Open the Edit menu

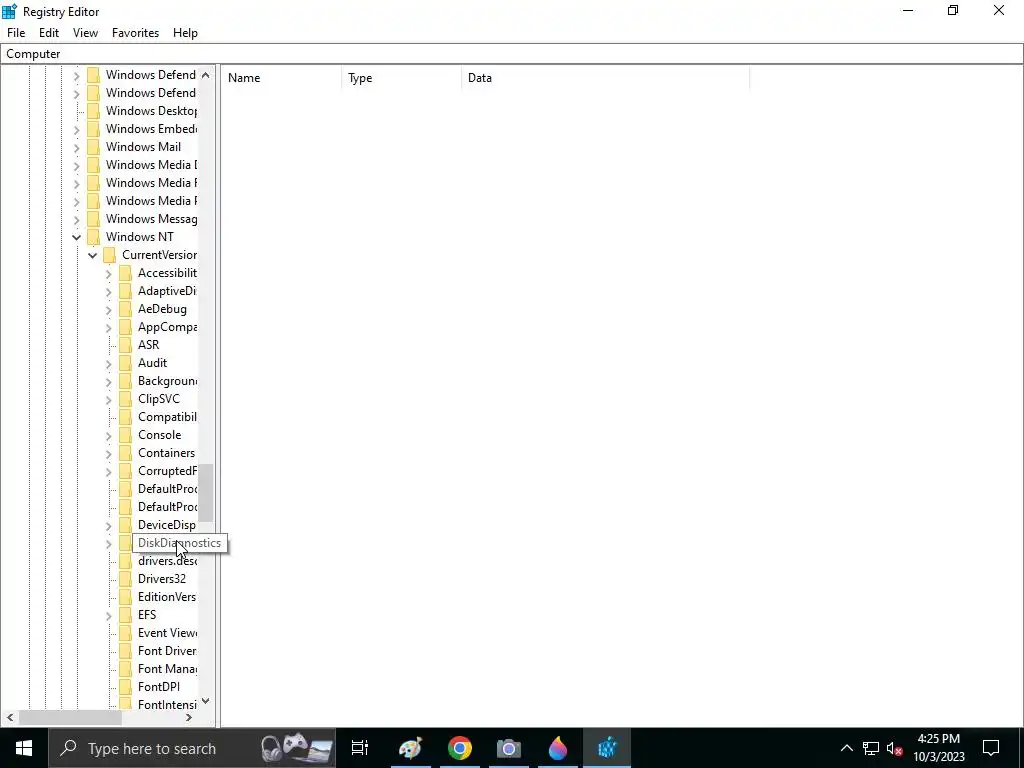click(x=49, y=33)
